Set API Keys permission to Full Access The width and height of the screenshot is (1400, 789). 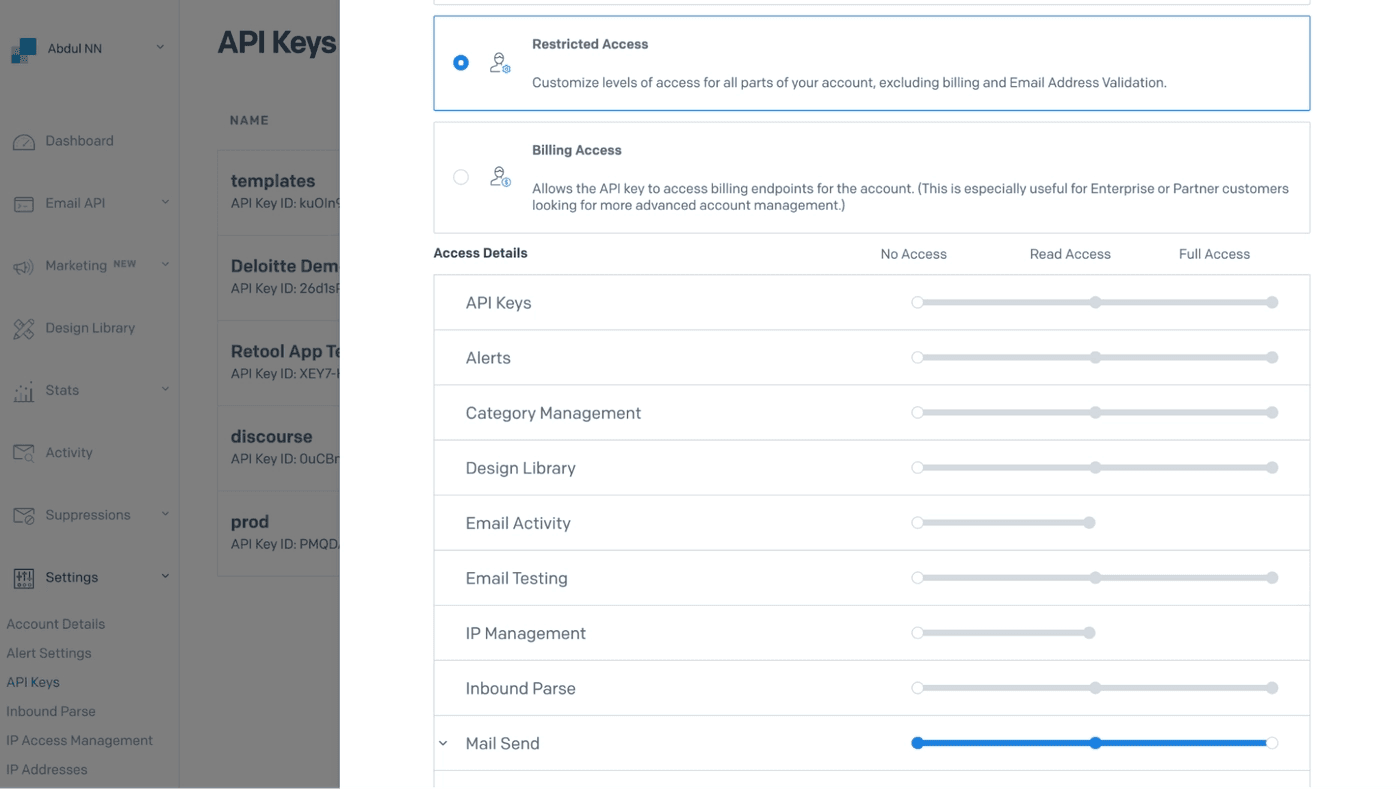tap(1272, 302)
